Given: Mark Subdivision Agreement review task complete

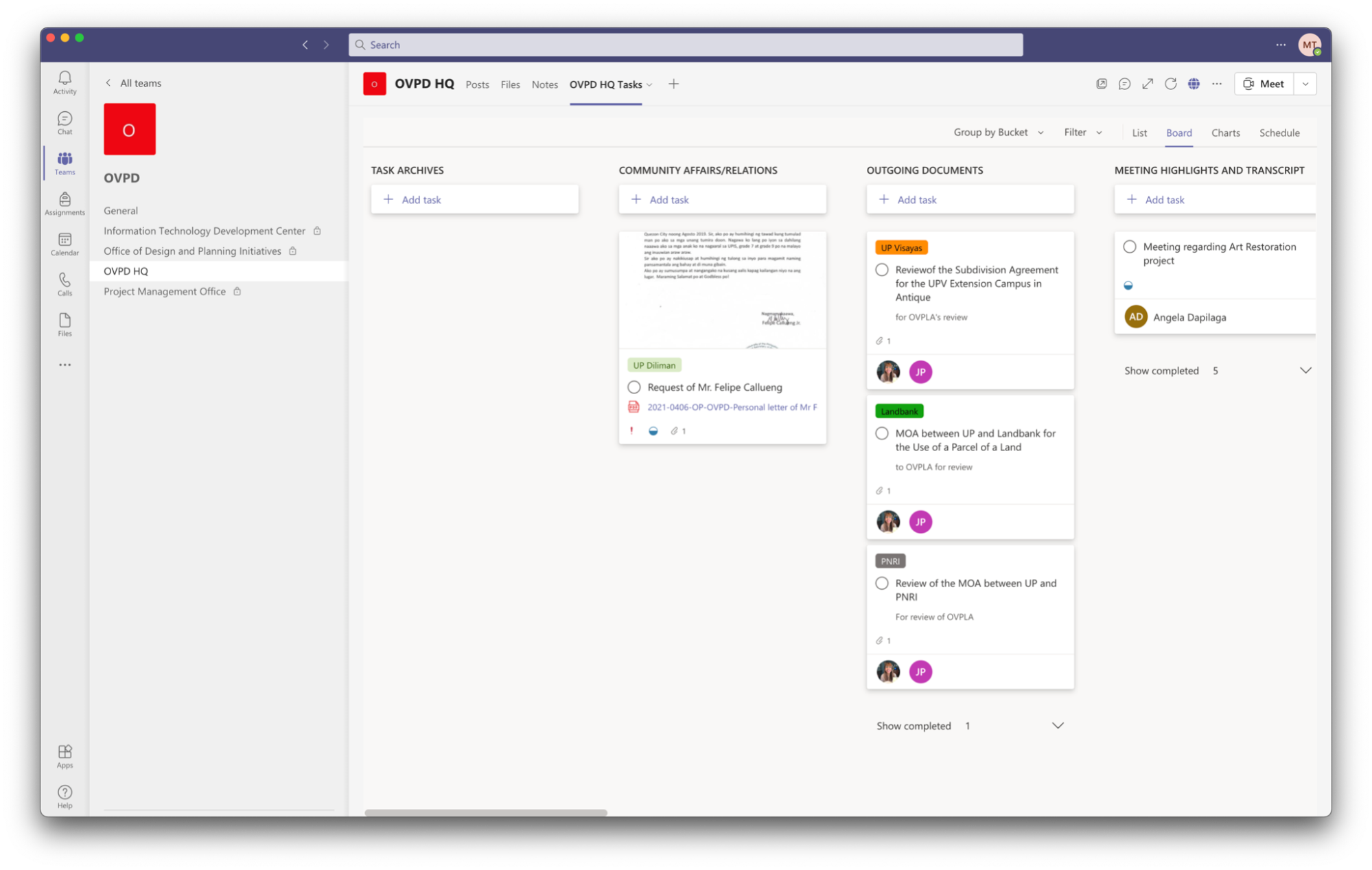Looking at the screenshot, I should point(882,270).
